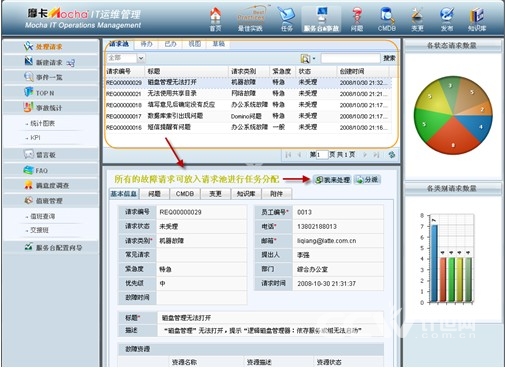Open the 发布 release icon in top navigation
505x368 pixels.
pos(447,19)
